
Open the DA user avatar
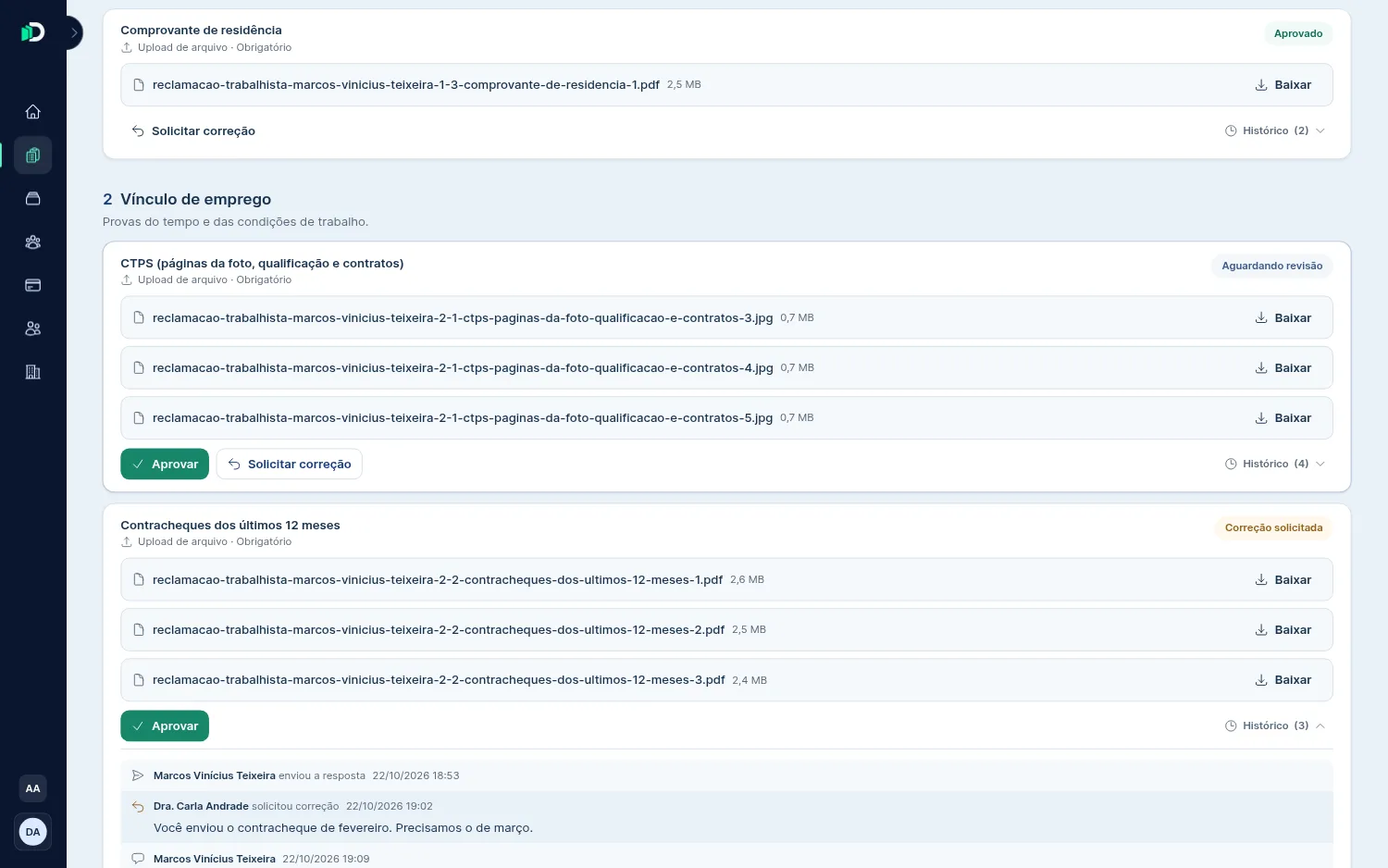click(x=33, y=832)
